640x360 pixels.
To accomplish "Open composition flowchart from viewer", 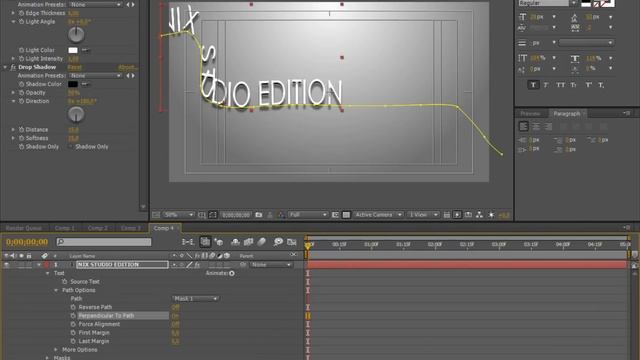I will (479, 215).
